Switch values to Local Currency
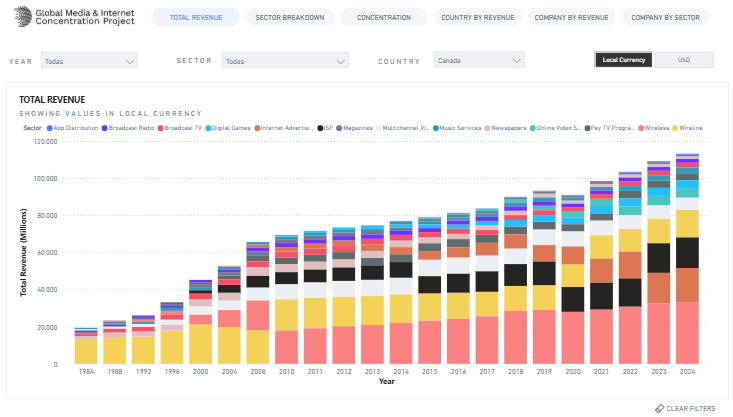Screen dimensions: 733x417 (x=624, y=60)
